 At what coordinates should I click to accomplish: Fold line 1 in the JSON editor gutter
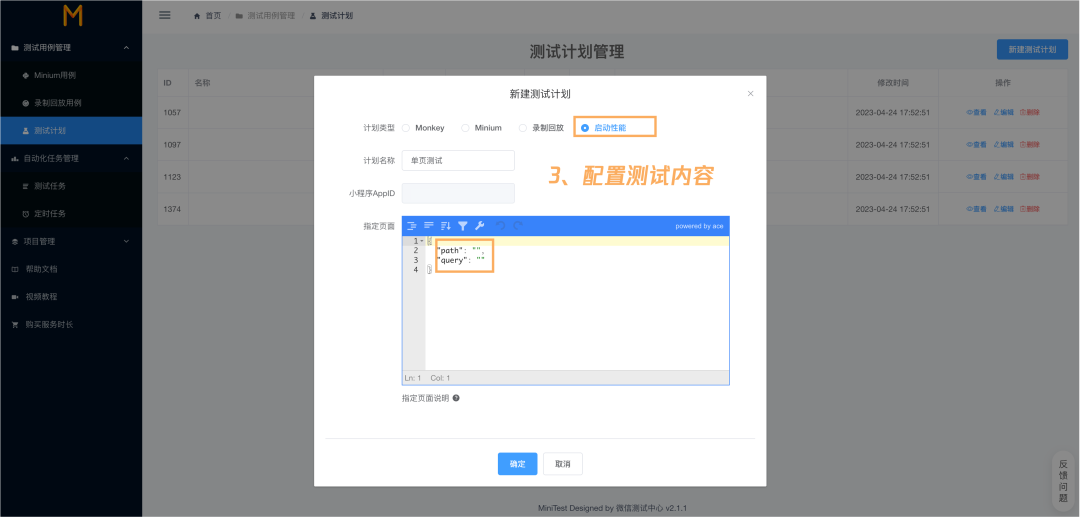[422, 241]
